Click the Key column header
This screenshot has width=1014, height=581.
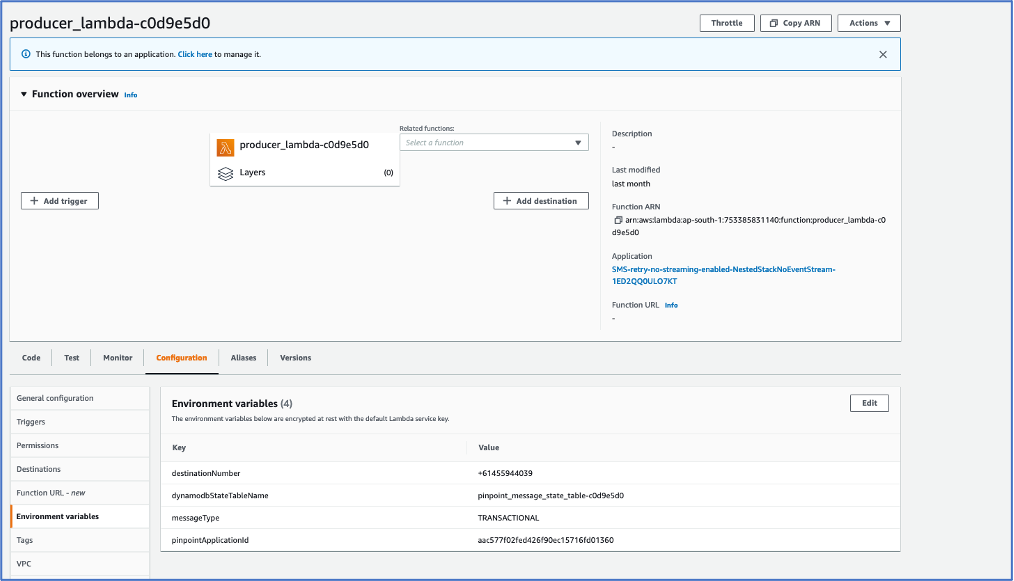point(179,448)
